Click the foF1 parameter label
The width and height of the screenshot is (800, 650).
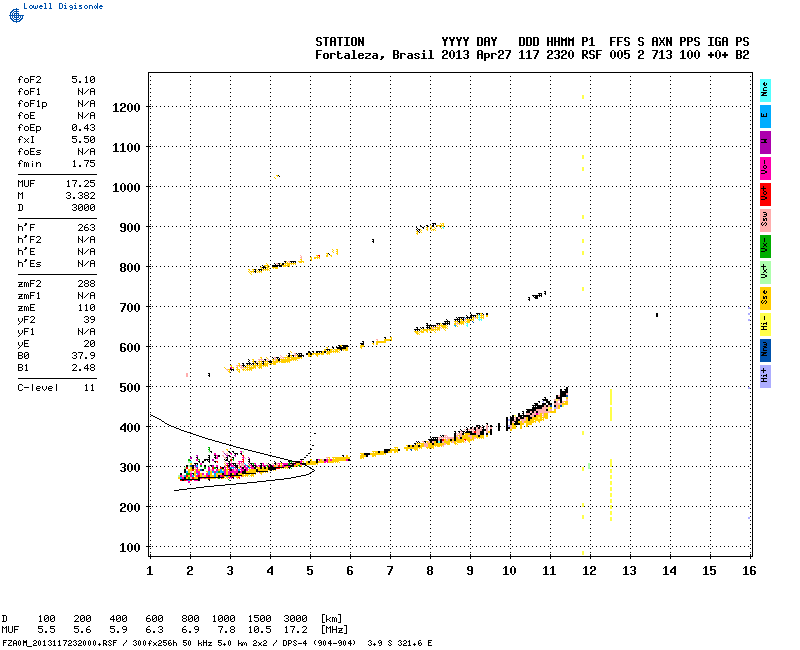(29, 92)
